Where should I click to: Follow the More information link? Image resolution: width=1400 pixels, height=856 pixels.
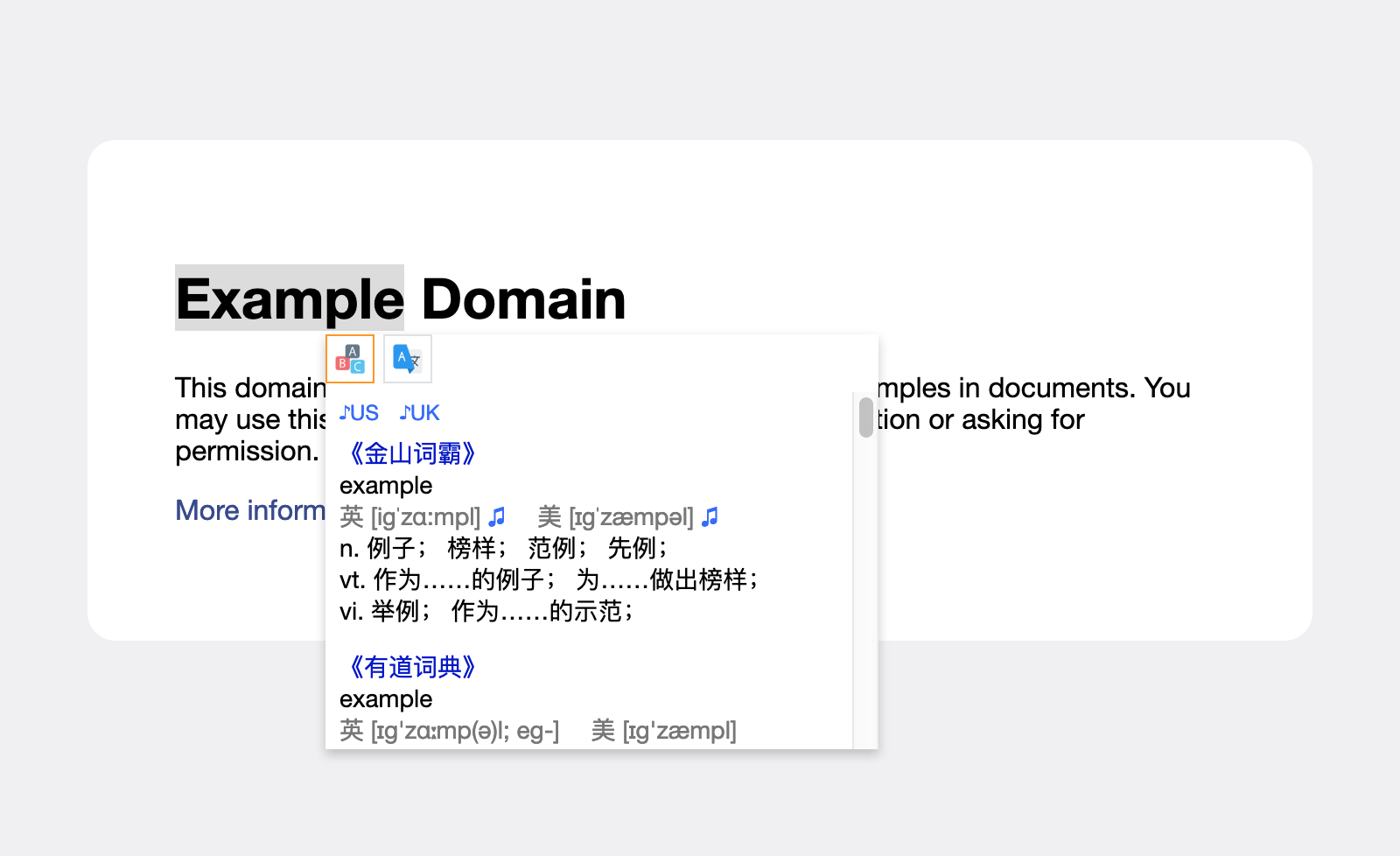tap(250, 510)
